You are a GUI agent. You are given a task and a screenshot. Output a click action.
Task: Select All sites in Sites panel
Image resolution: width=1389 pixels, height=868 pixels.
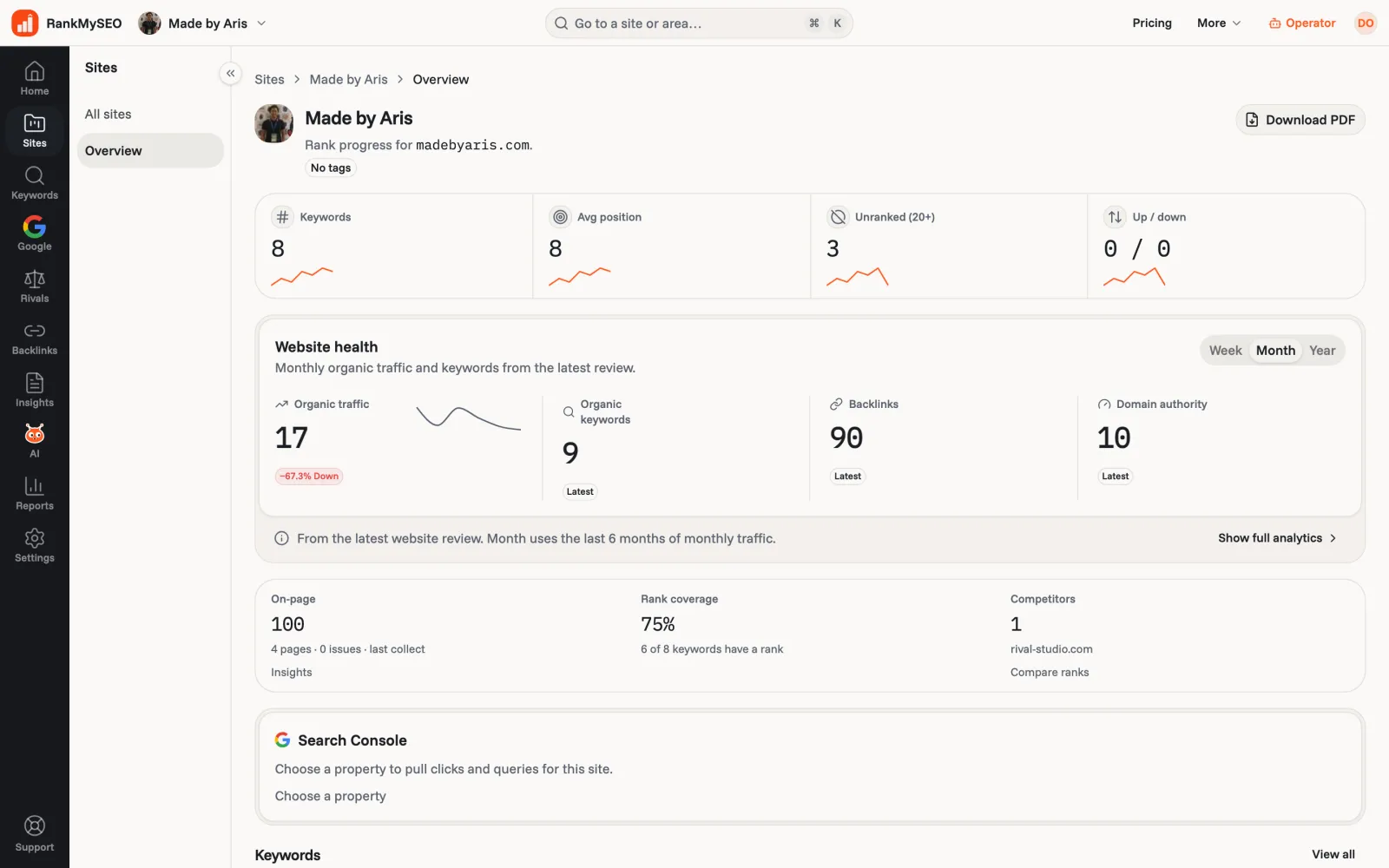point(150,115)
